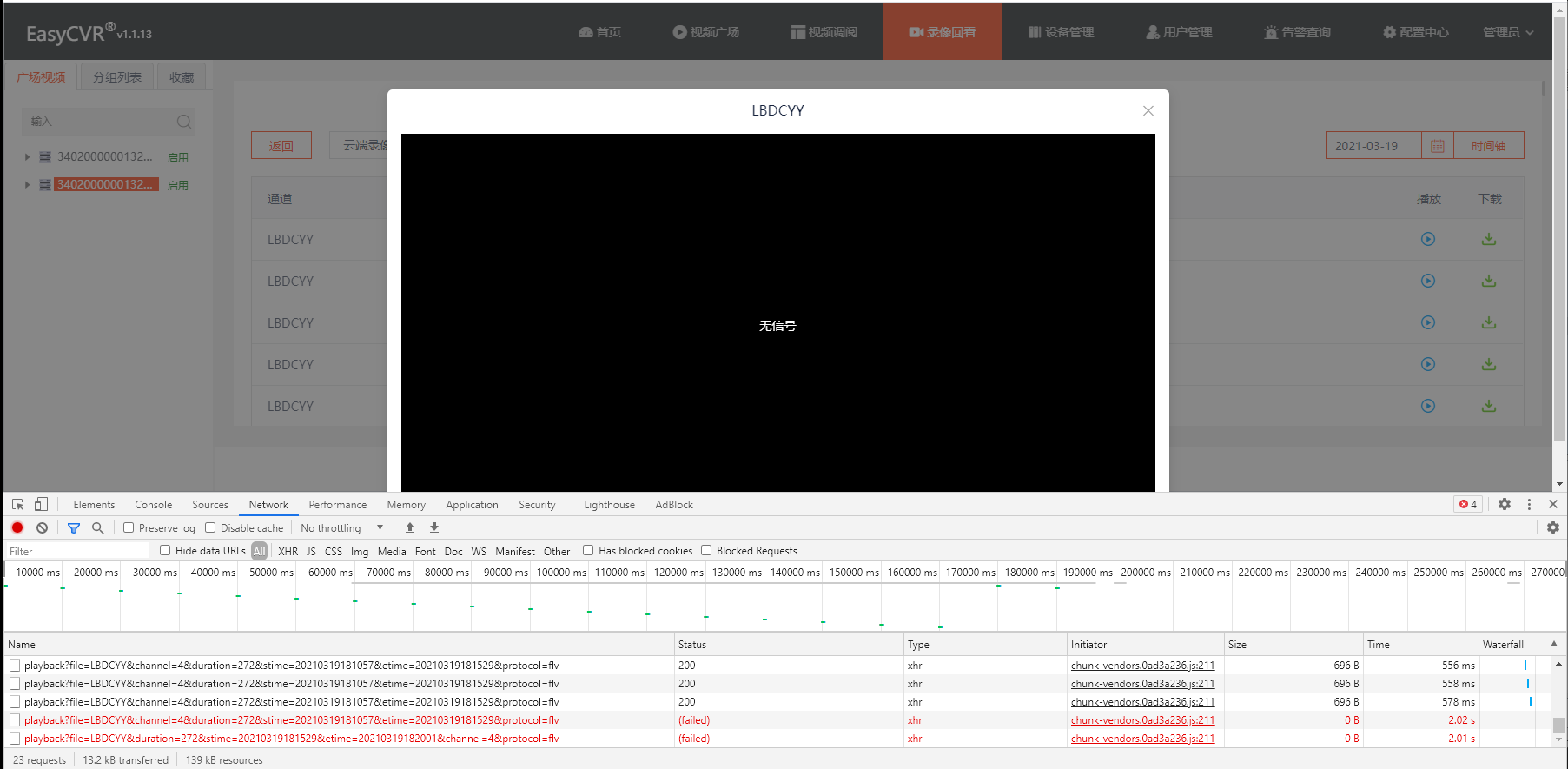
Task: Toggle the network filter funnel icon
Action: [x=74, y=527]
